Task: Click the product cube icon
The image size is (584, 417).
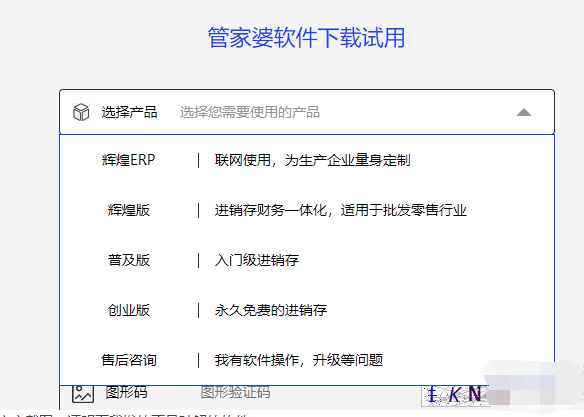Action: click(x=81, y=112)
